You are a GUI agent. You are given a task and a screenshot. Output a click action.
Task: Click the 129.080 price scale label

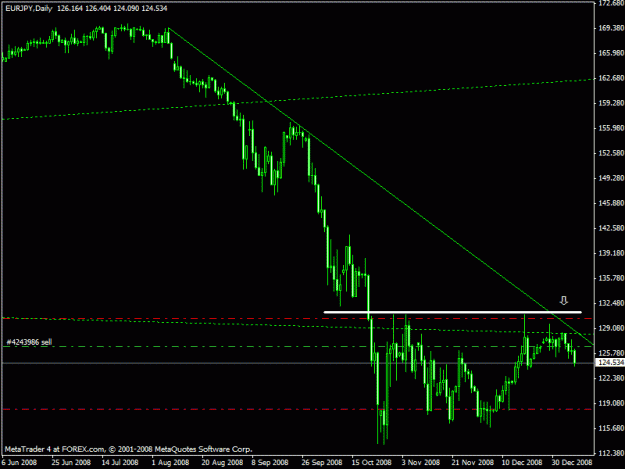(611, 328)
